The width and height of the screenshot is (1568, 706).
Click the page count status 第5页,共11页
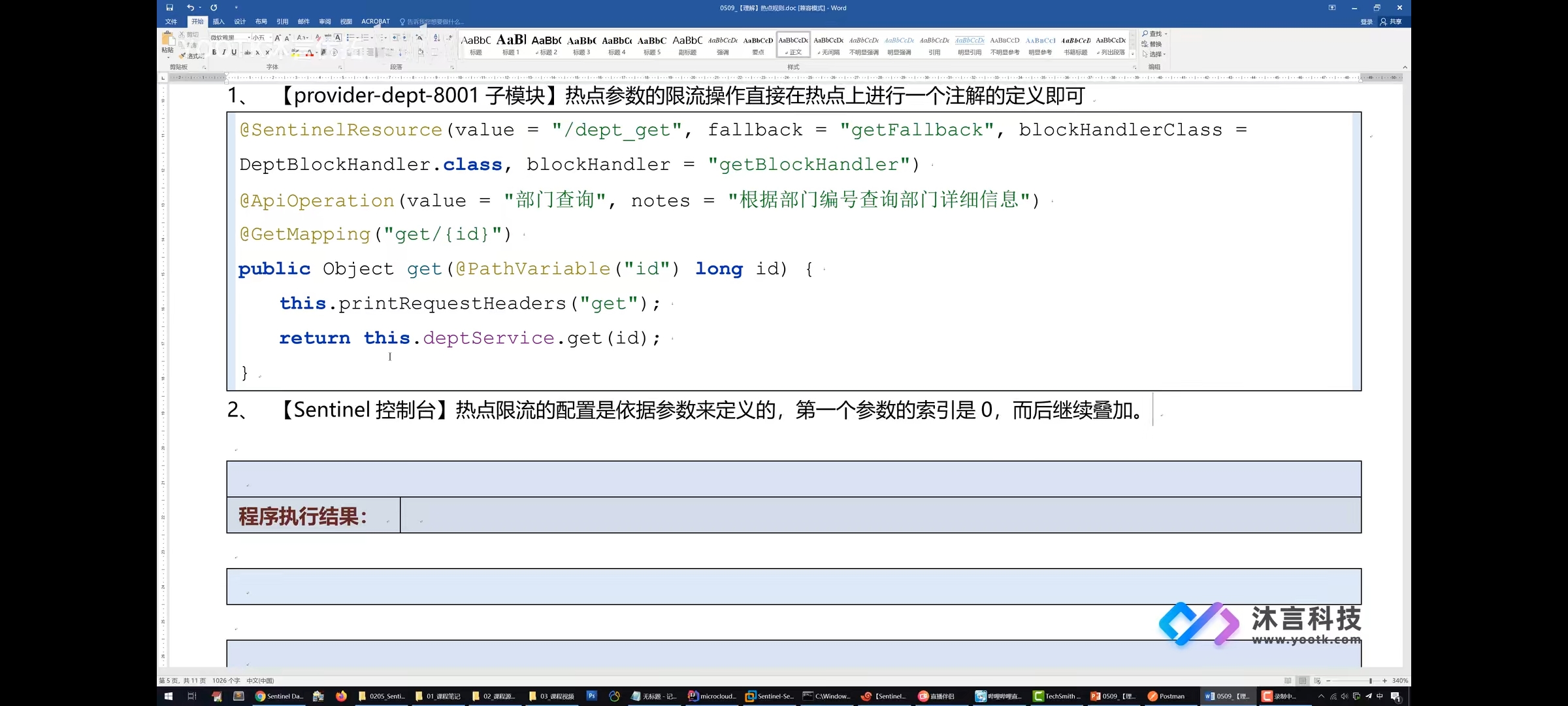[182, 681]
